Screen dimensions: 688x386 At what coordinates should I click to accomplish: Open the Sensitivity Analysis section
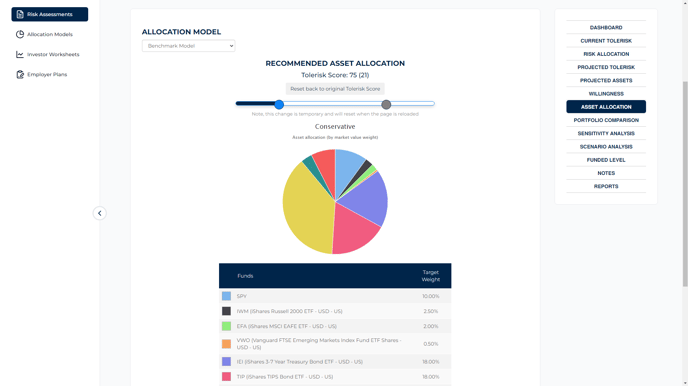pyautogui.click(x=606, y=133)
